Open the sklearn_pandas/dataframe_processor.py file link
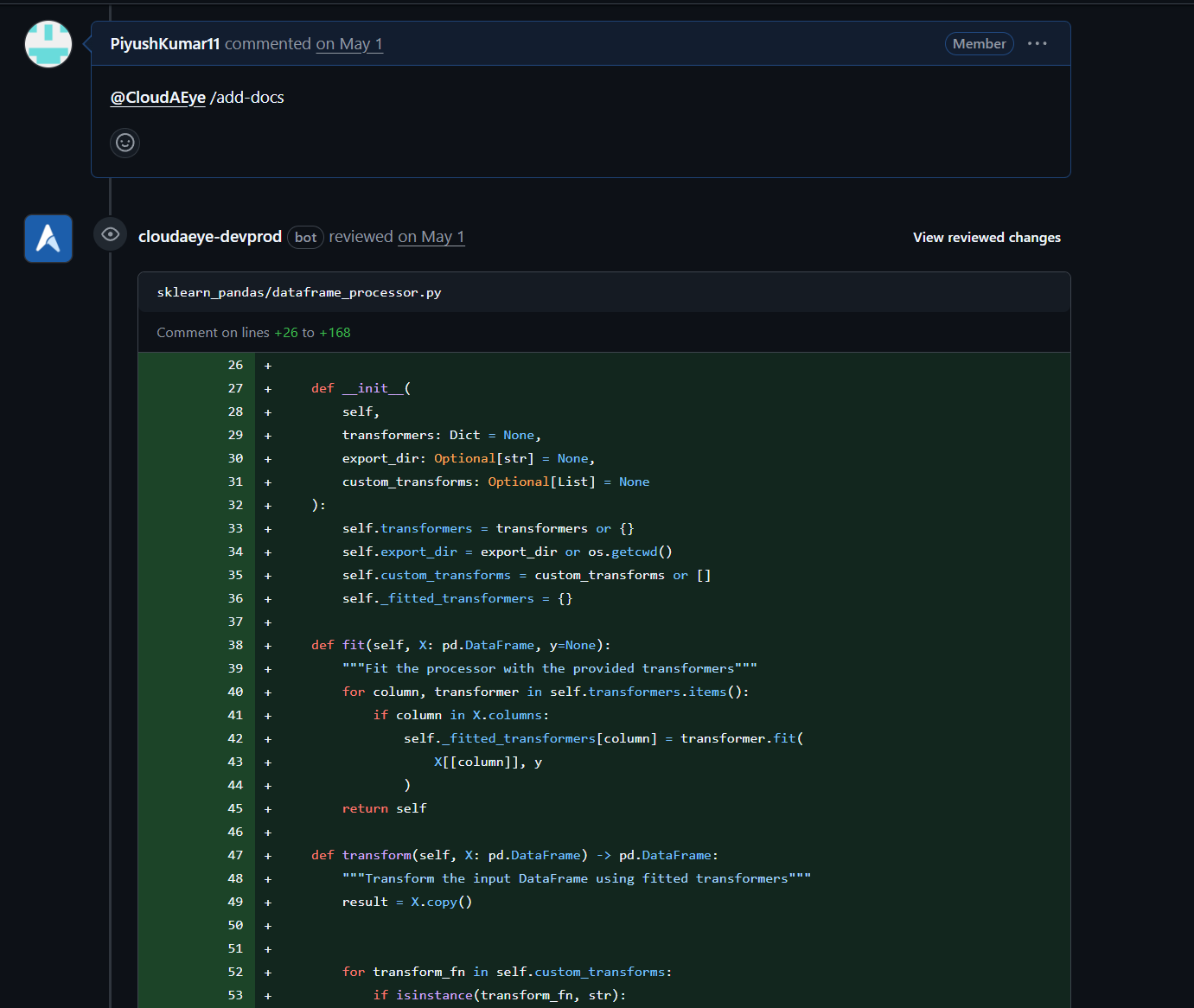This screenshot has height=1008, width=1194. [298, 292]
